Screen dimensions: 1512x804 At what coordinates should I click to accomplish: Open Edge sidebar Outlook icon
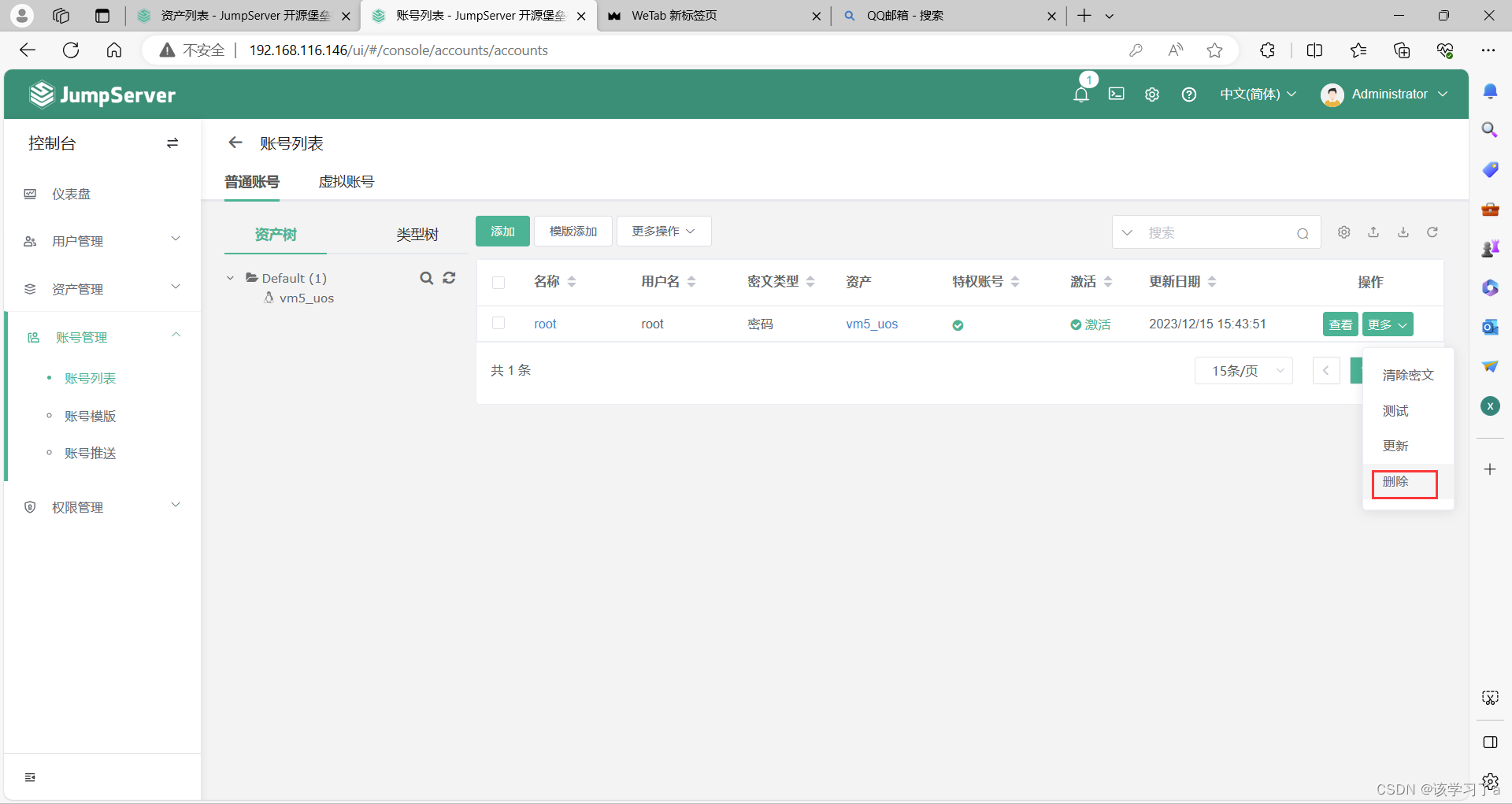point(1490,327)
